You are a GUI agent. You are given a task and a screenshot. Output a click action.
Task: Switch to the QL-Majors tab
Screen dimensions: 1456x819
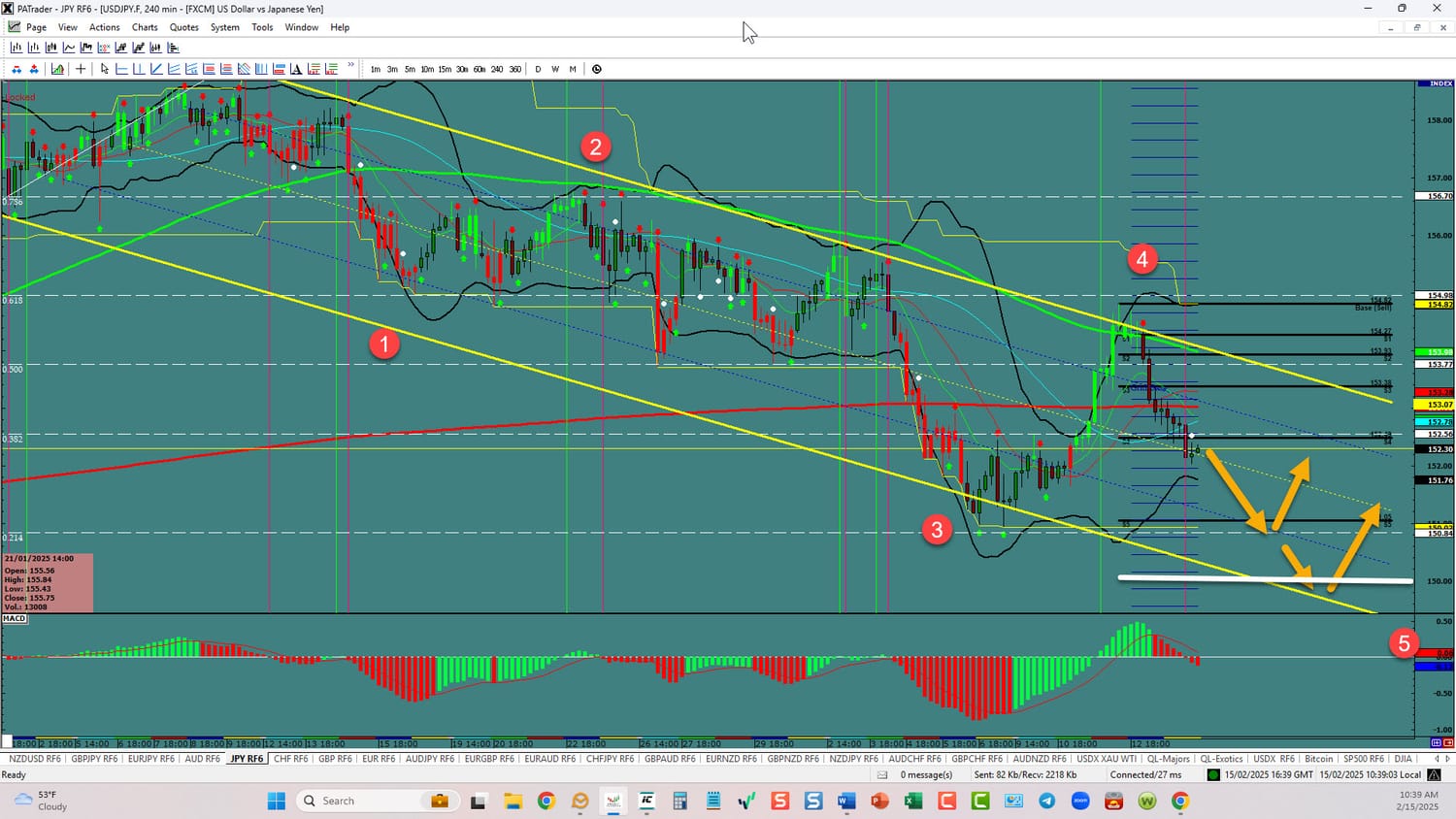(x=1168, y=759)
